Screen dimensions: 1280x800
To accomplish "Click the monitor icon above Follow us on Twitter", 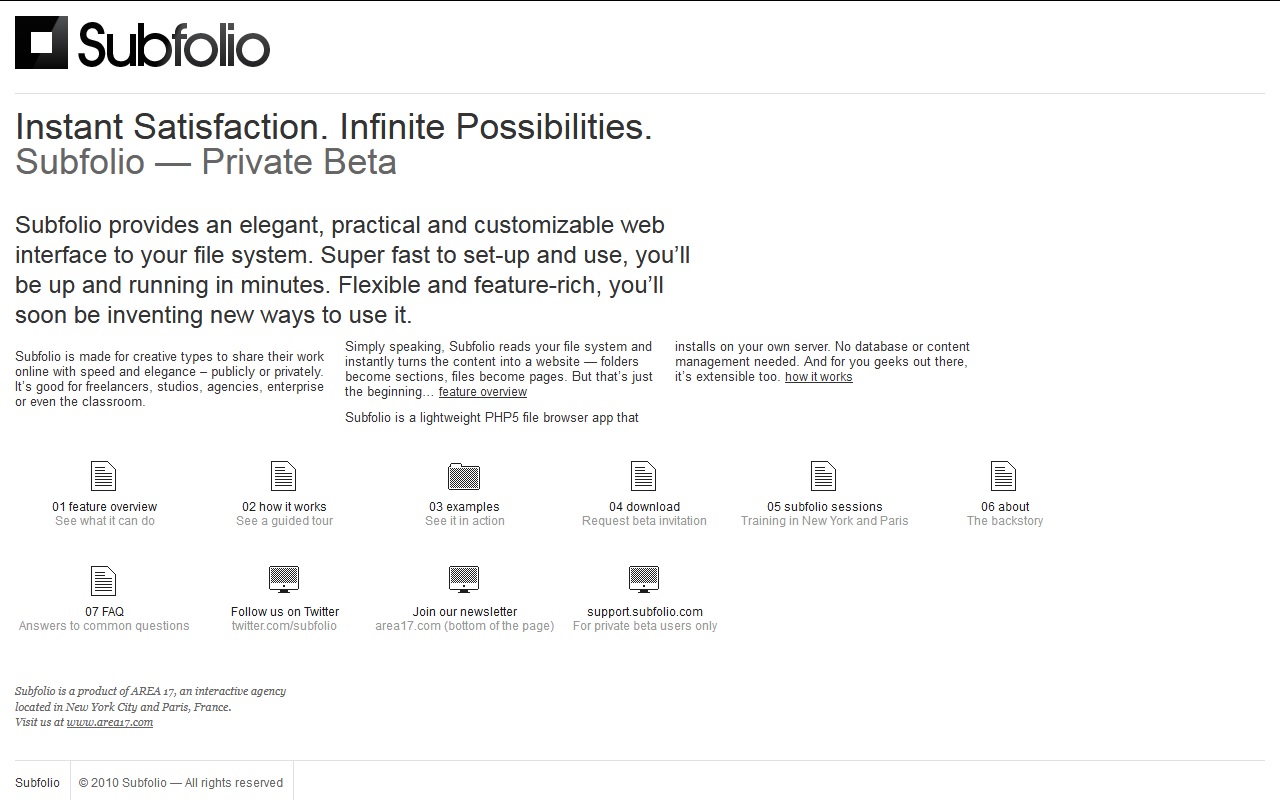I will 284,579.
